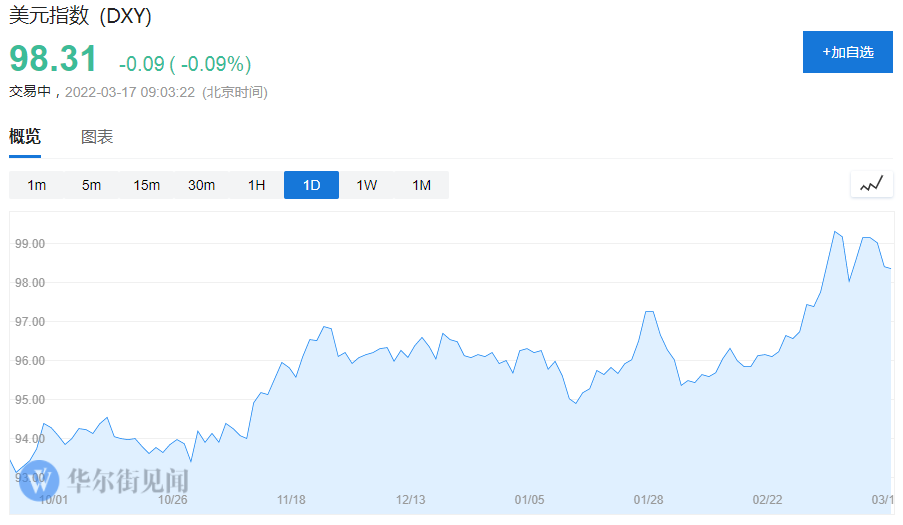Pick the 1H chart interval
Screen dimensions: 903x525
click(x=257, y=185)
